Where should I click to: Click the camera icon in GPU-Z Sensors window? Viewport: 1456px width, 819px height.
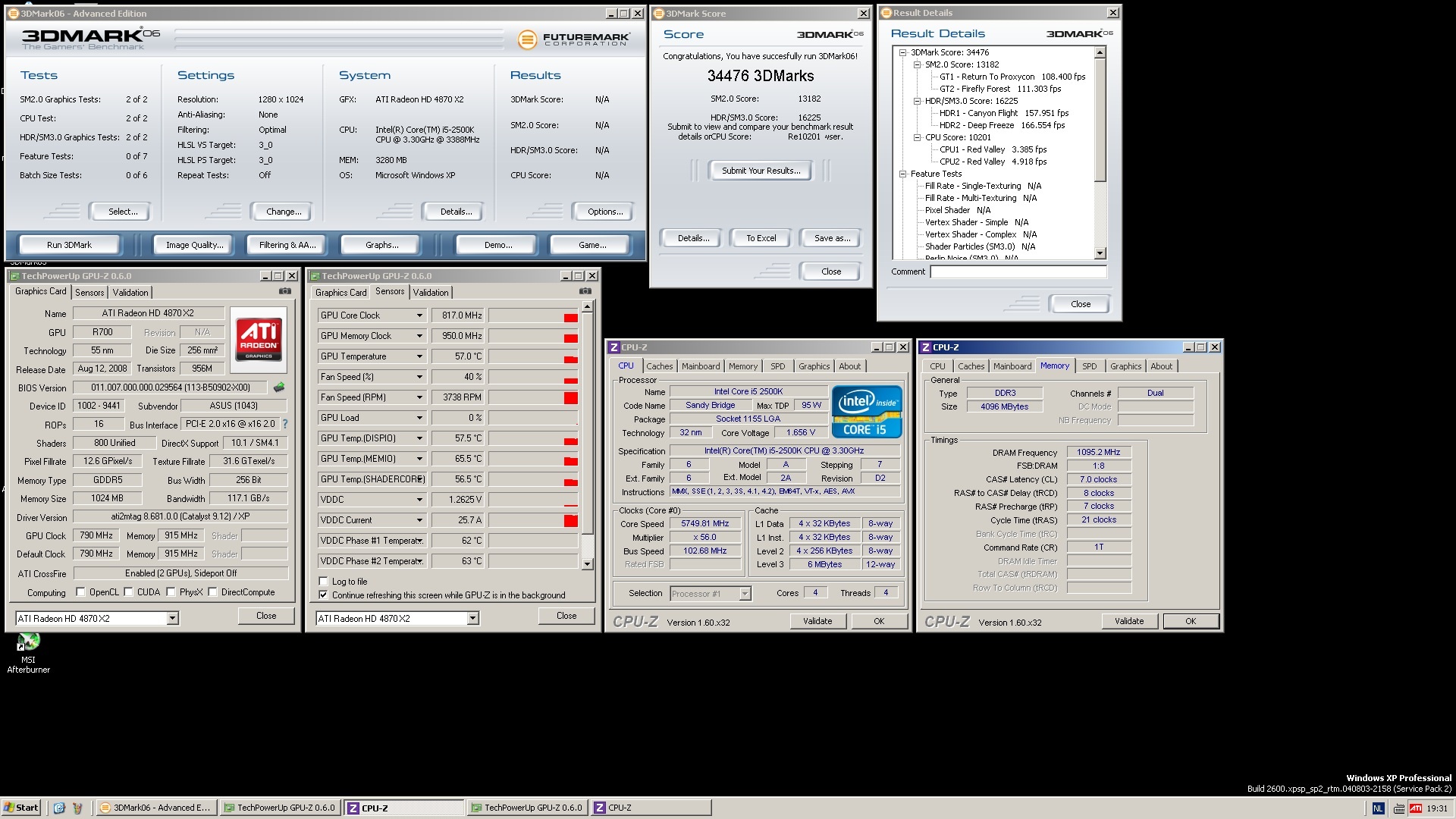point(585,291)
